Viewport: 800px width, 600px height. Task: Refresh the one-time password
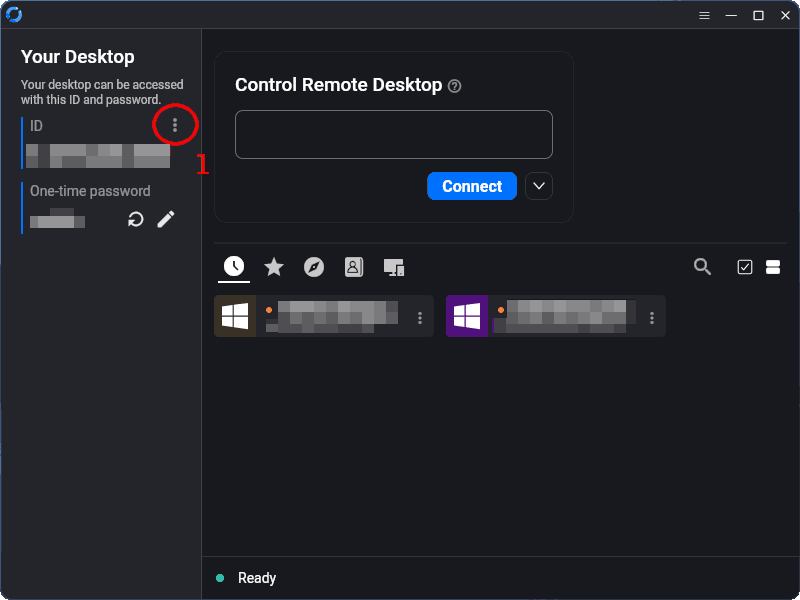(x=136, y=219)
